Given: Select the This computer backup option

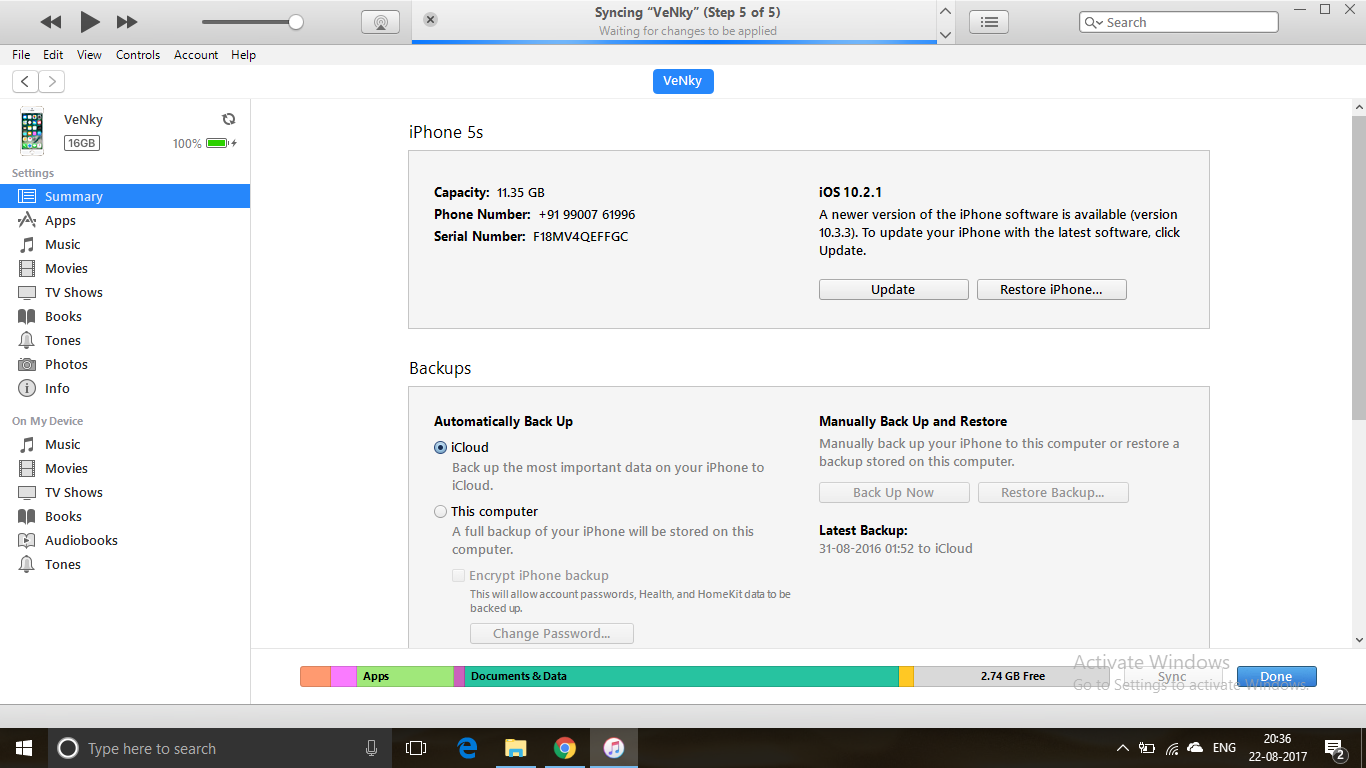Looking at the screenshot, I should click(x=440, y=511).
